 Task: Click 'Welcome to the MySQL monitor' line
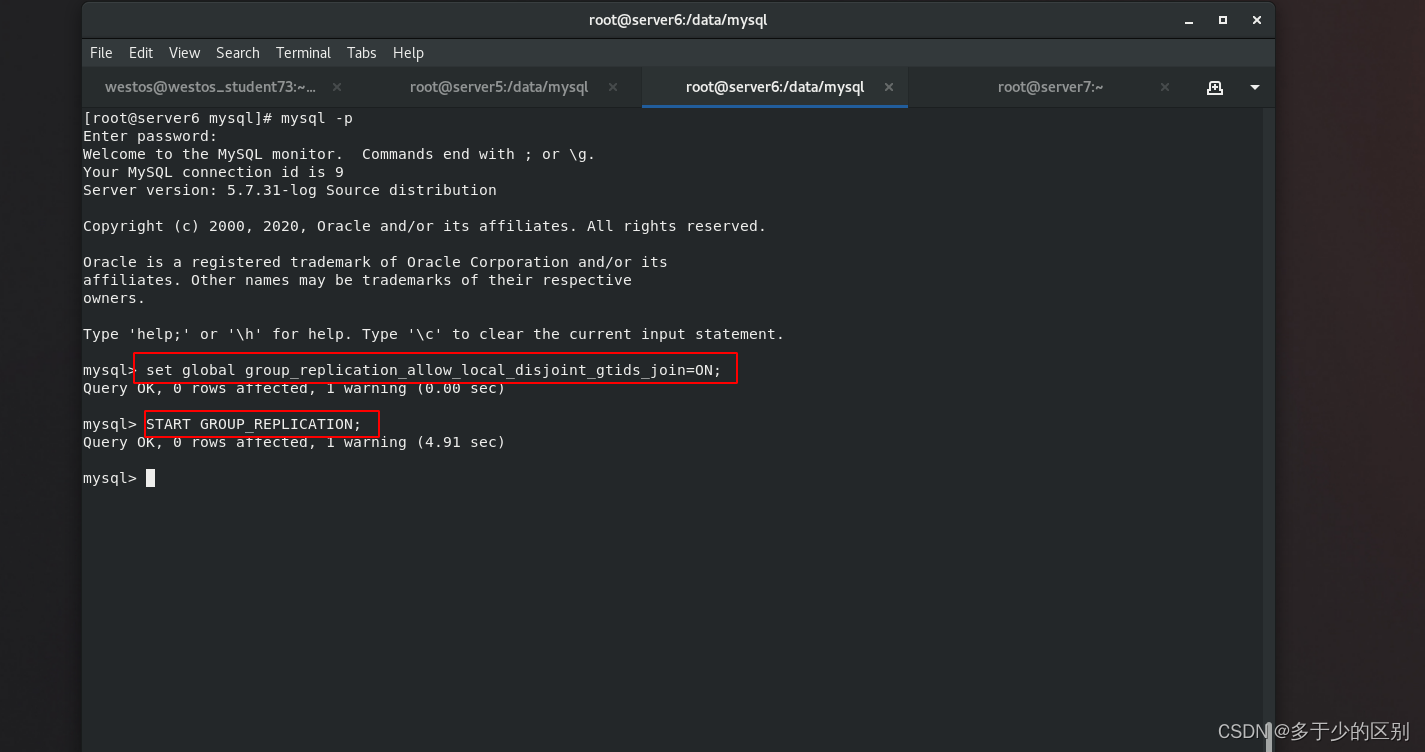[339, 154]
